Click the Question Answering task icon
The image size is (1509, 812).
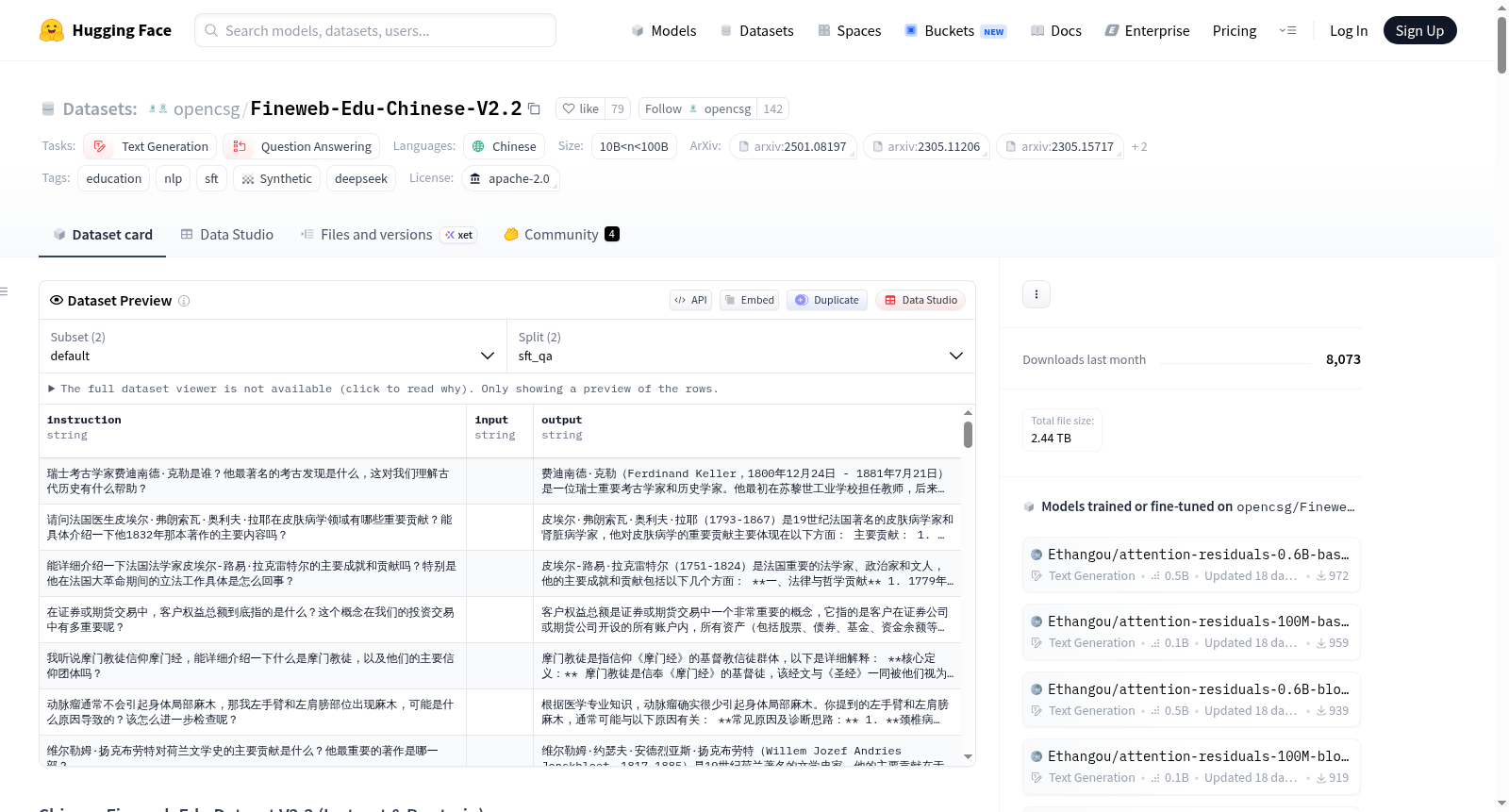(240, 146)
